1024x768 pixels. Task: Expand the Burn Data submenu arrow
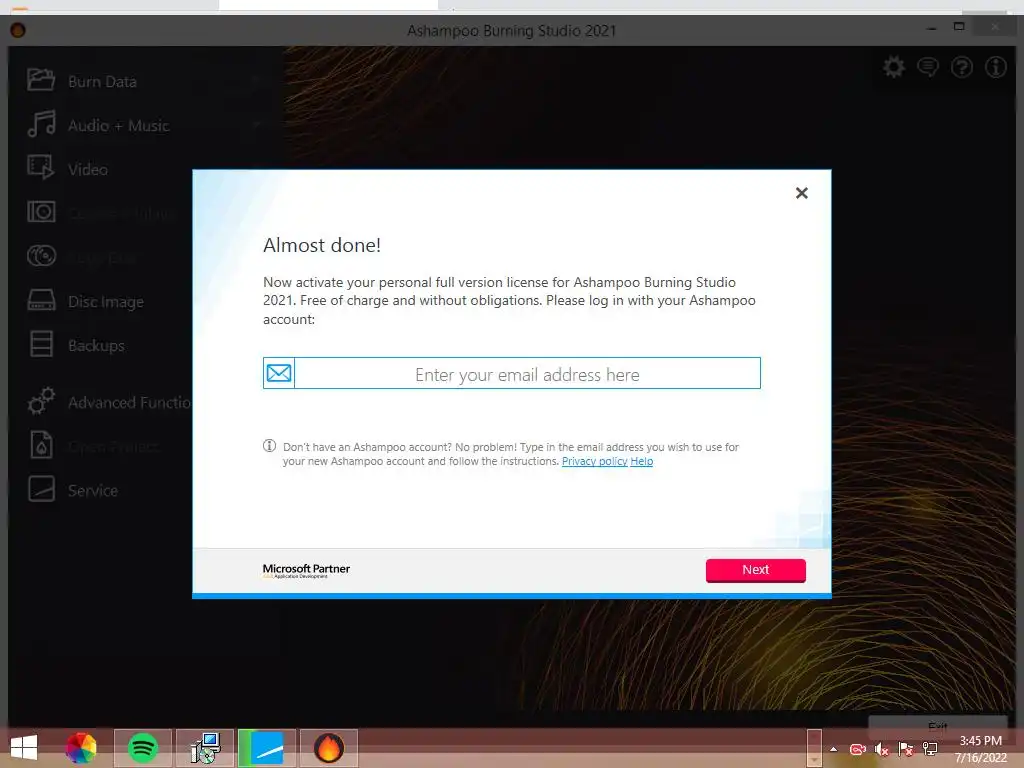(x=257, y=80)
